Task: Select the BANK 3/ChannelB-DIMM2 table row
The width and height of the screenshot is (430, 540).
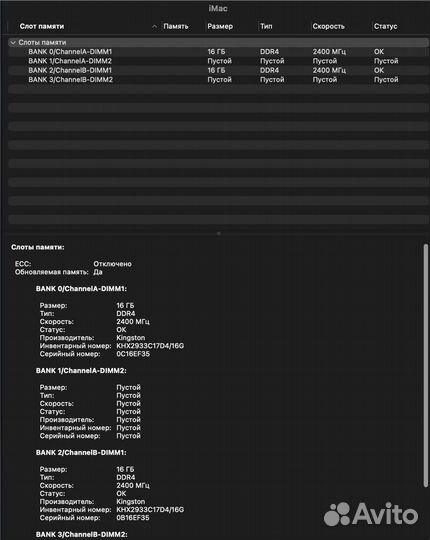Action: click(218, 80)
